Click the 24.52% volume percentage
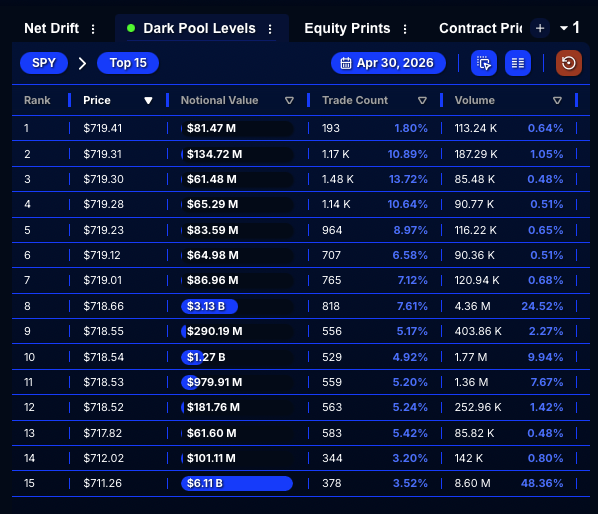The height and width of the screenshot is (514, 598). pos(542,306)
